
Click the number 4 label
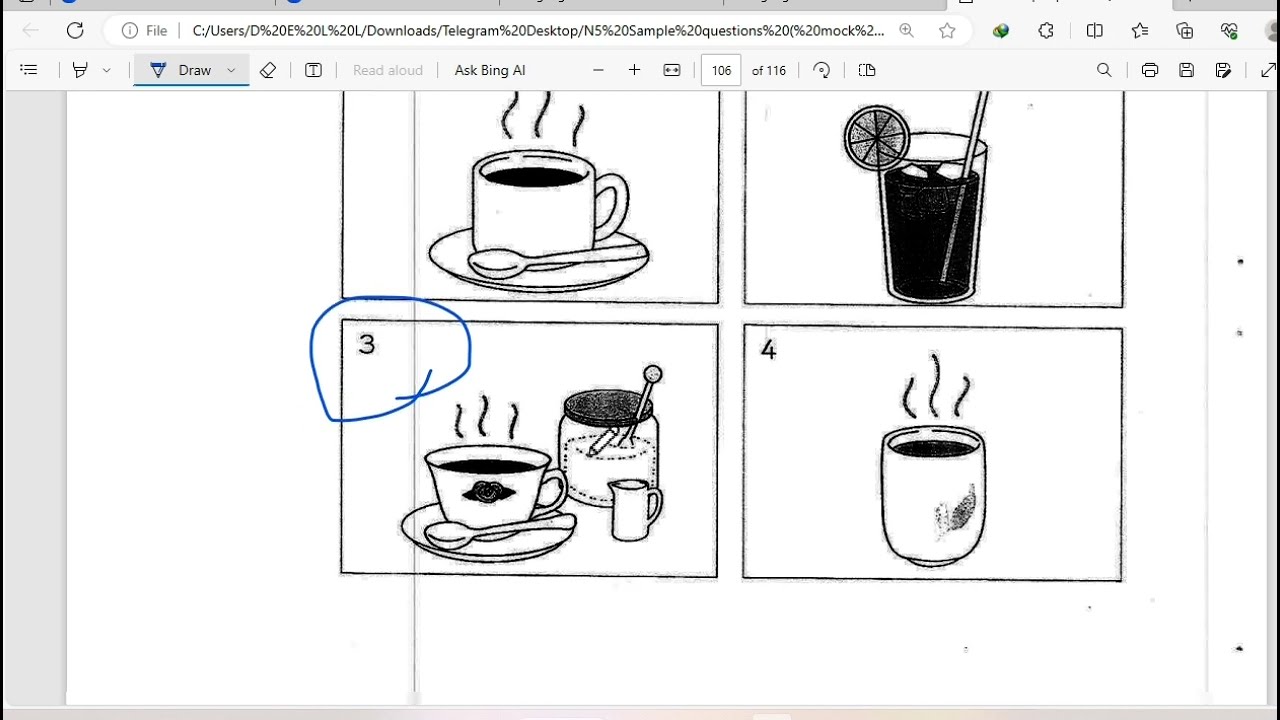(768, 349)
